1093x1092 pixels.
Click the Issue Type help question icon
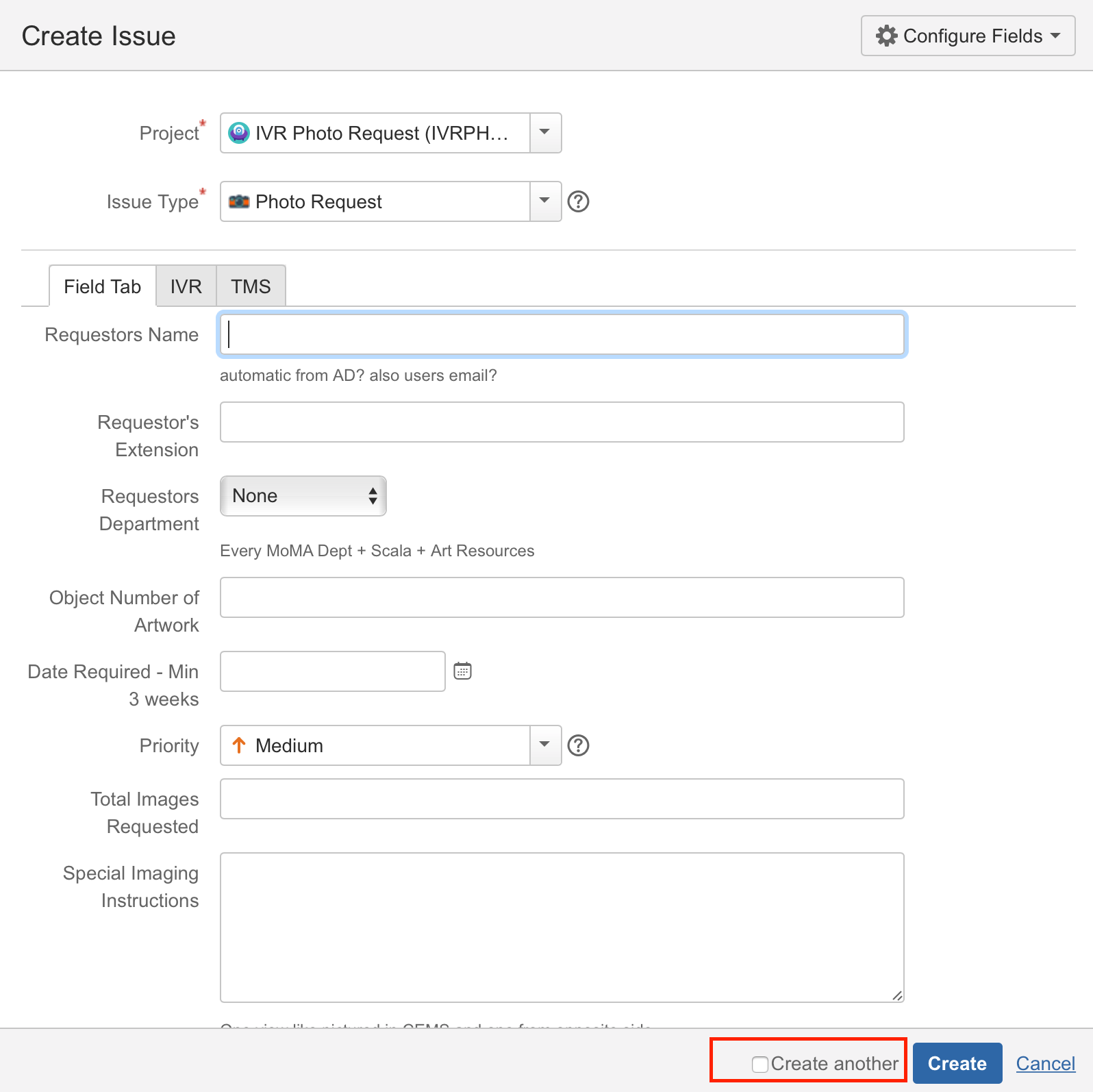click(x=579, y=201)
